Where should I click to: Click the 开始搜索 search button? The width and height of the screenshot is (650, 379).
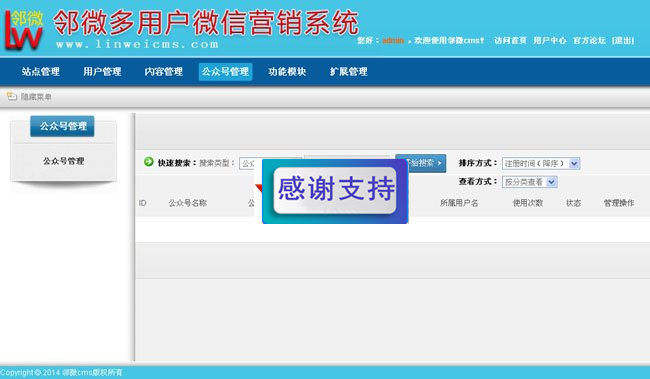click(x=427, y=163)
